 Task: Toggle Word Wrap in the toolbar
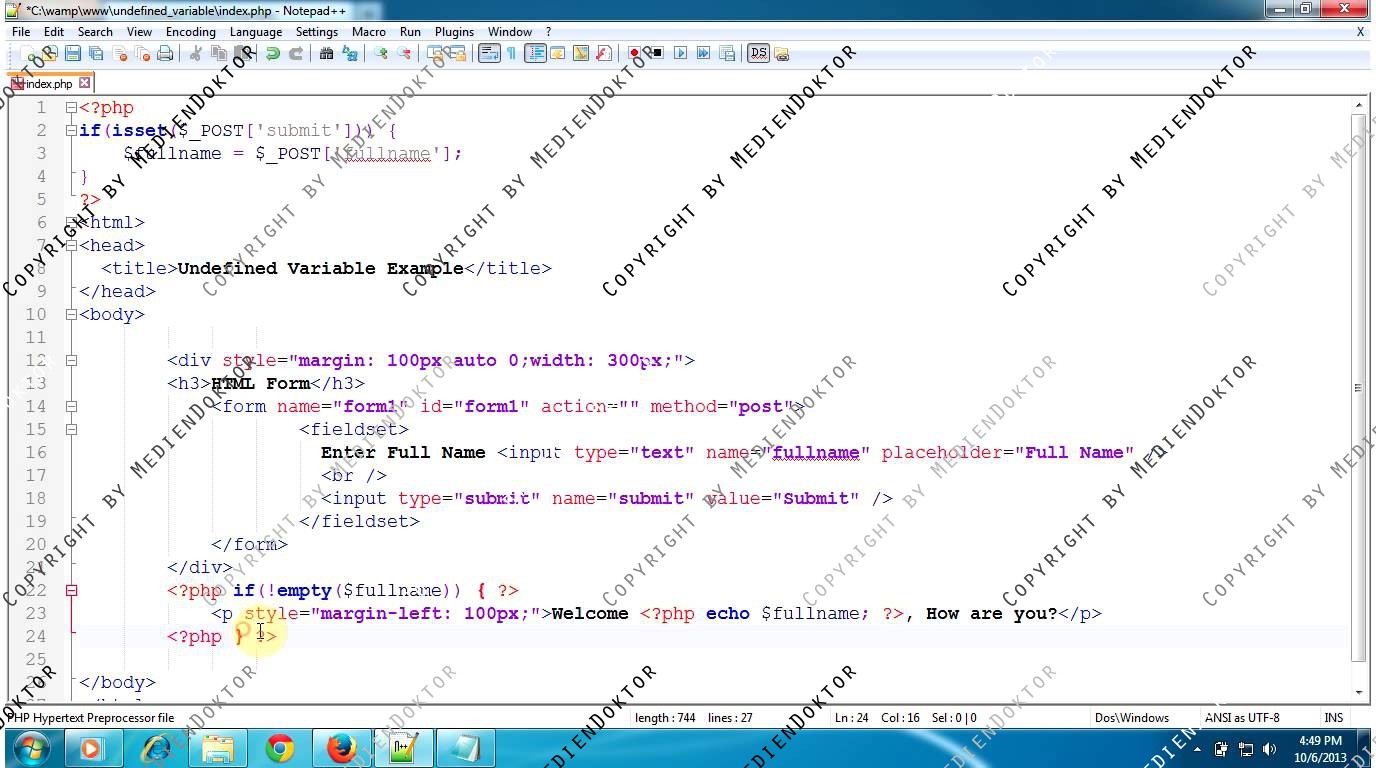pos(489,53)
